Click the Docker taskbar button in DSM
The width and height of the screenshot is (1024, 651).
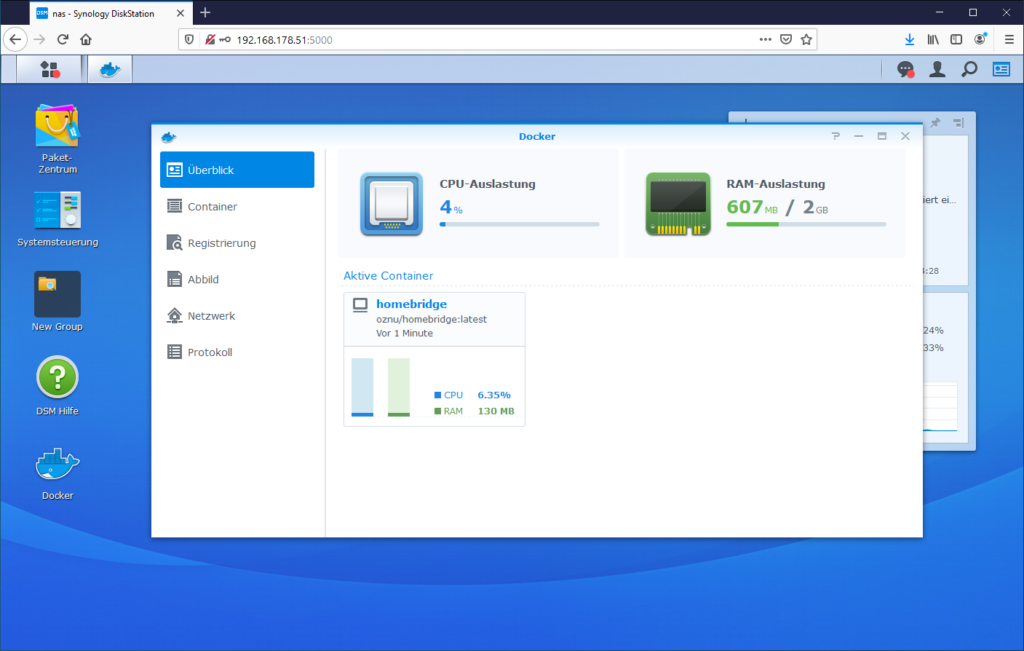coord(110,69)
